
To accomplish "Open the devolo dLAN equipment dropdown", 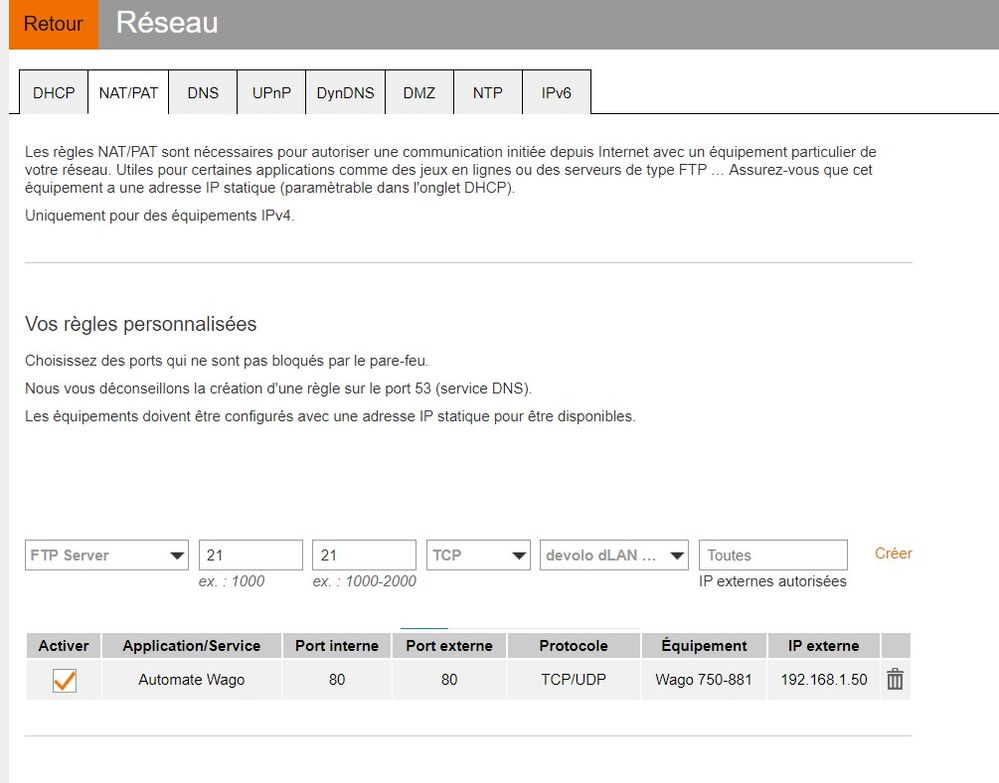I will coord(614,555).
